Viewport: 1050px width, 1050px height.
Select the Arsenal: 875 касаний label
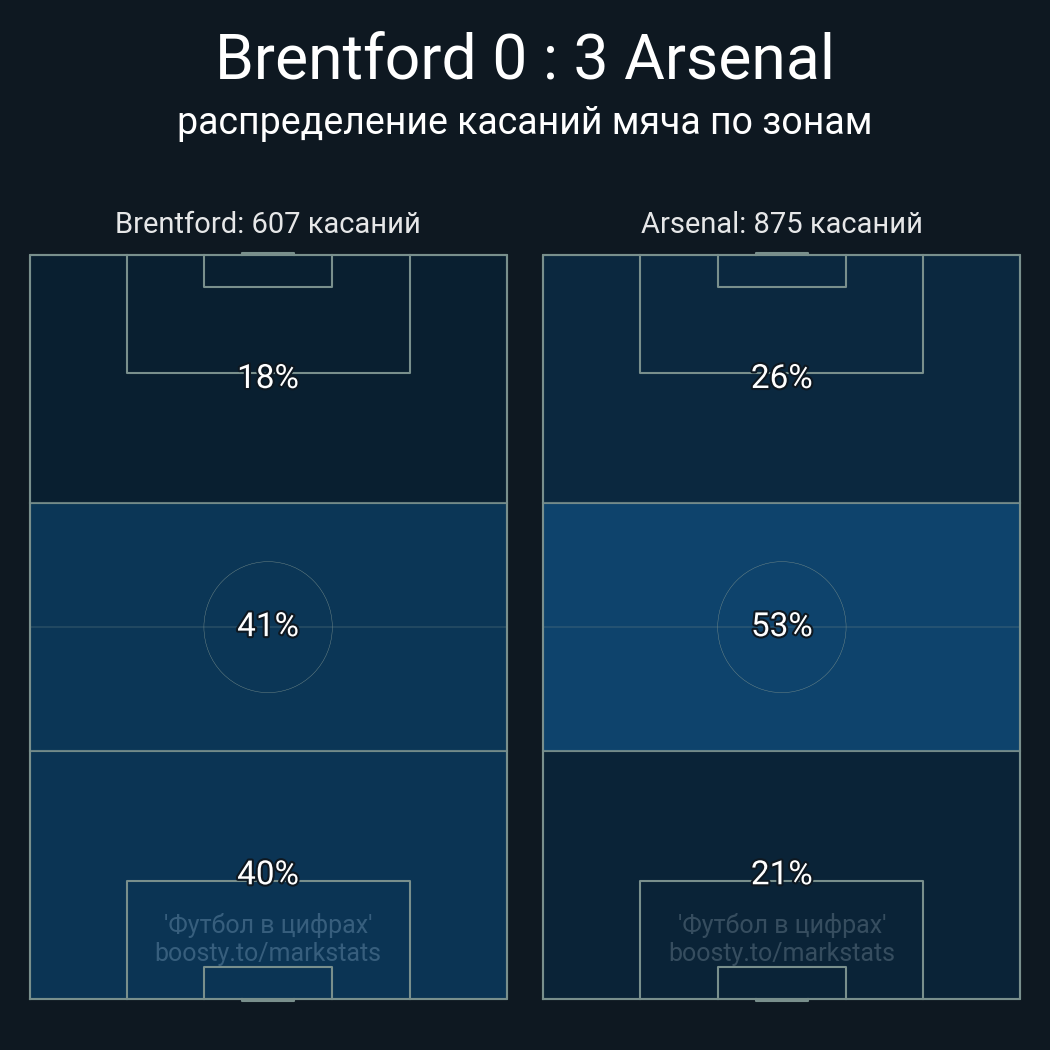pos(781,222)
